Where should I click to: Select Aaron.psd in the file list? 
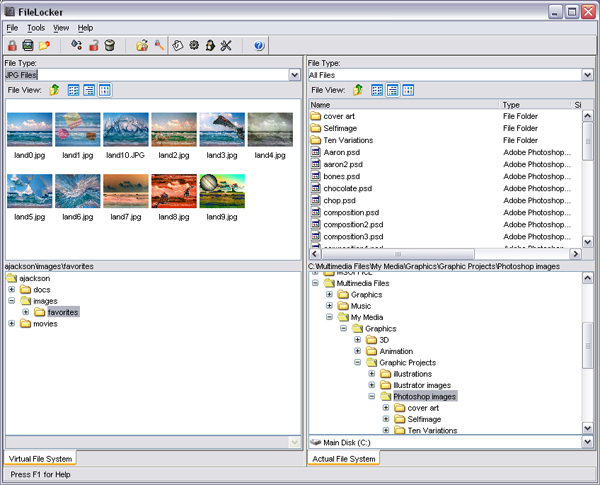(x=342, y=152)
